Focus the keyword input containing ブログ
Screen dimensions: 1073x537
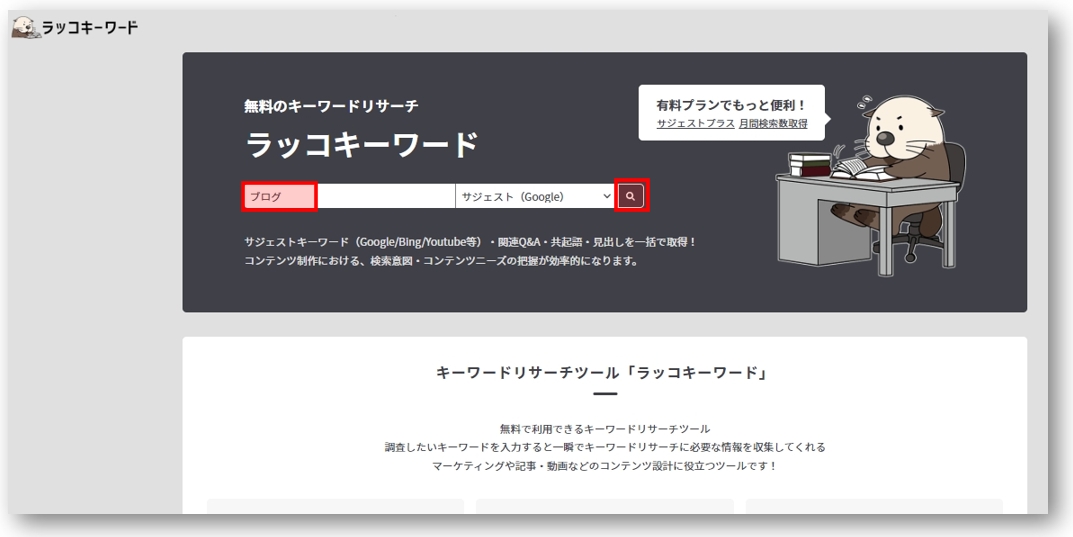[x=350, y=196]
